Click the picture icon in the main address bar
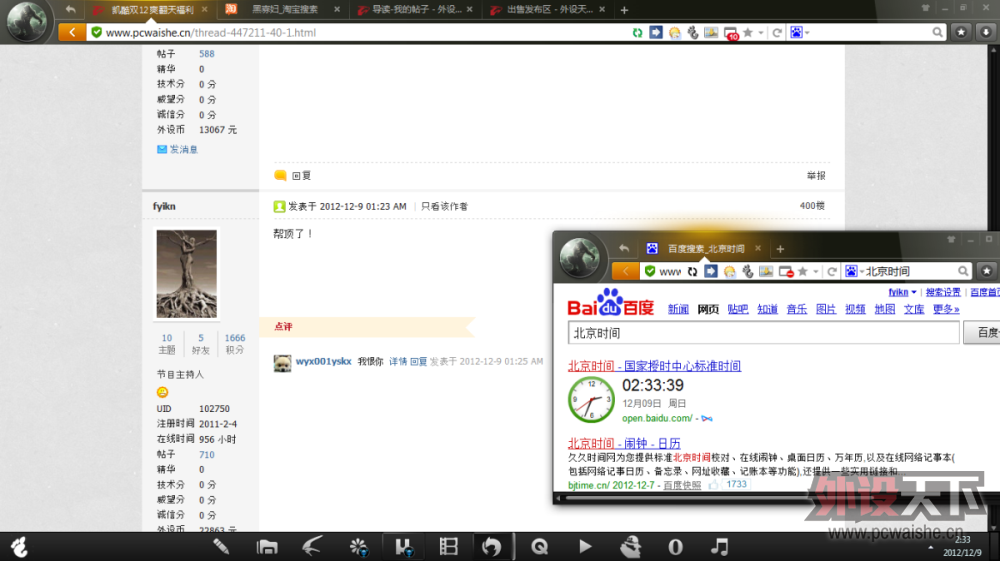 [711, 32]
